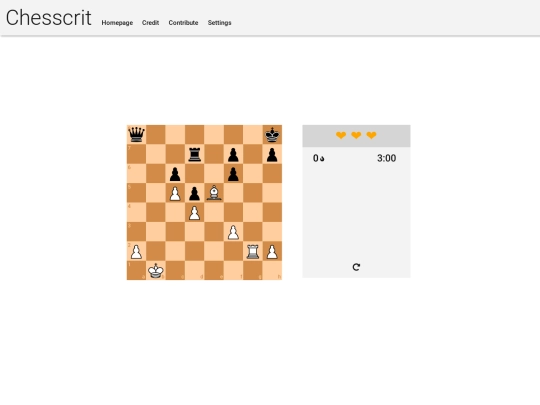Click the empty g8 square

coord(253,135)
